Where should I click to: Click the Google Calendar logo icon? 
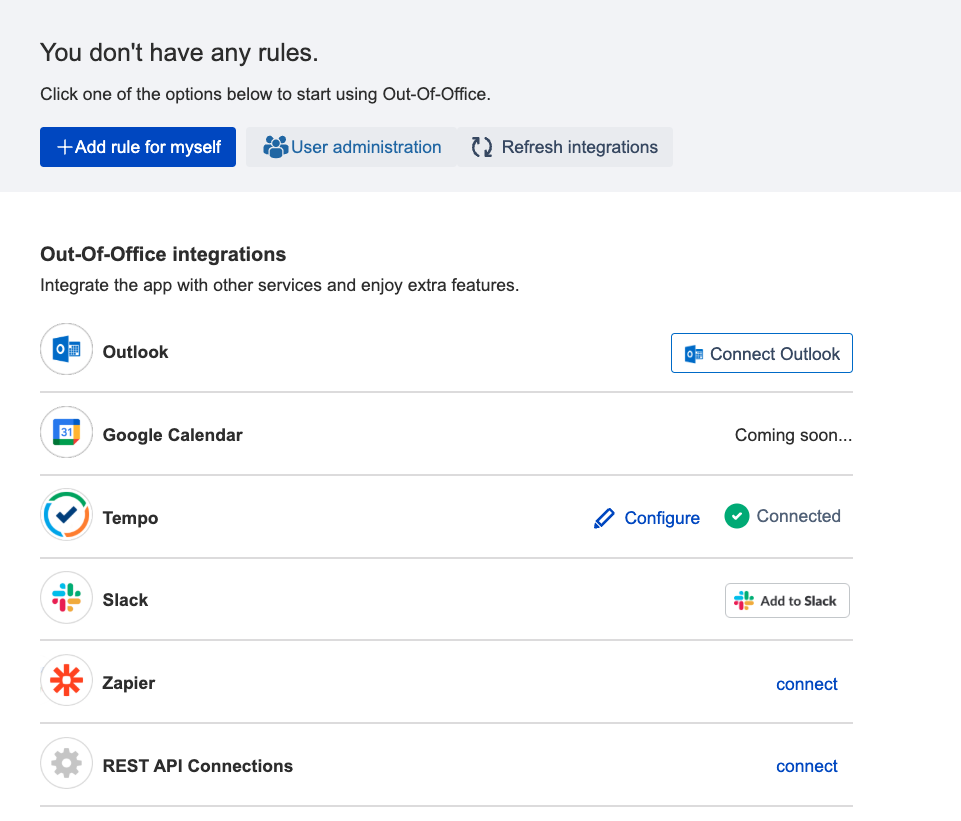66,432
